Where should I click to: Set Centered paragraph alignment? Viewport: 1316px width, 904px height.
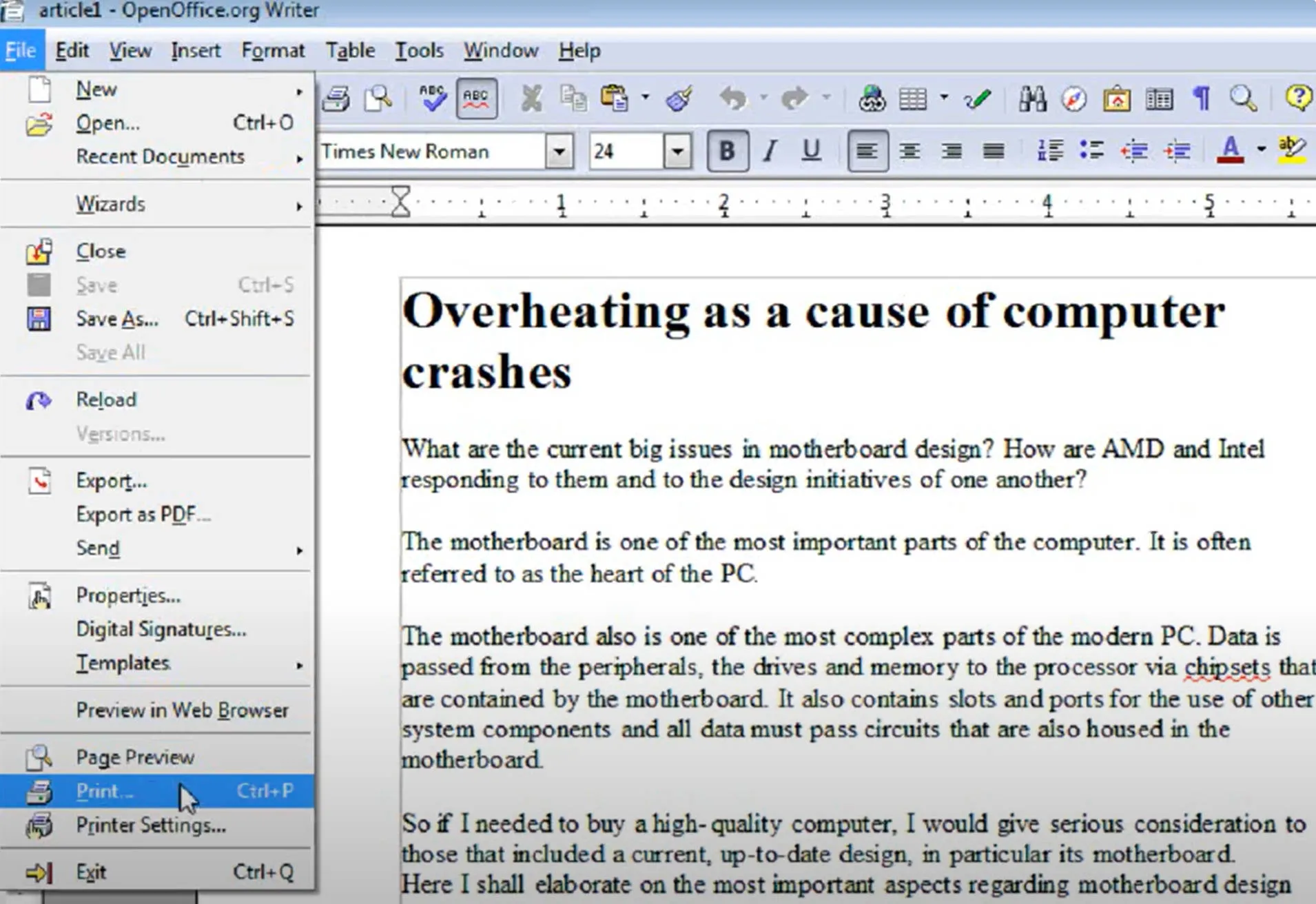tap(909, 150)
